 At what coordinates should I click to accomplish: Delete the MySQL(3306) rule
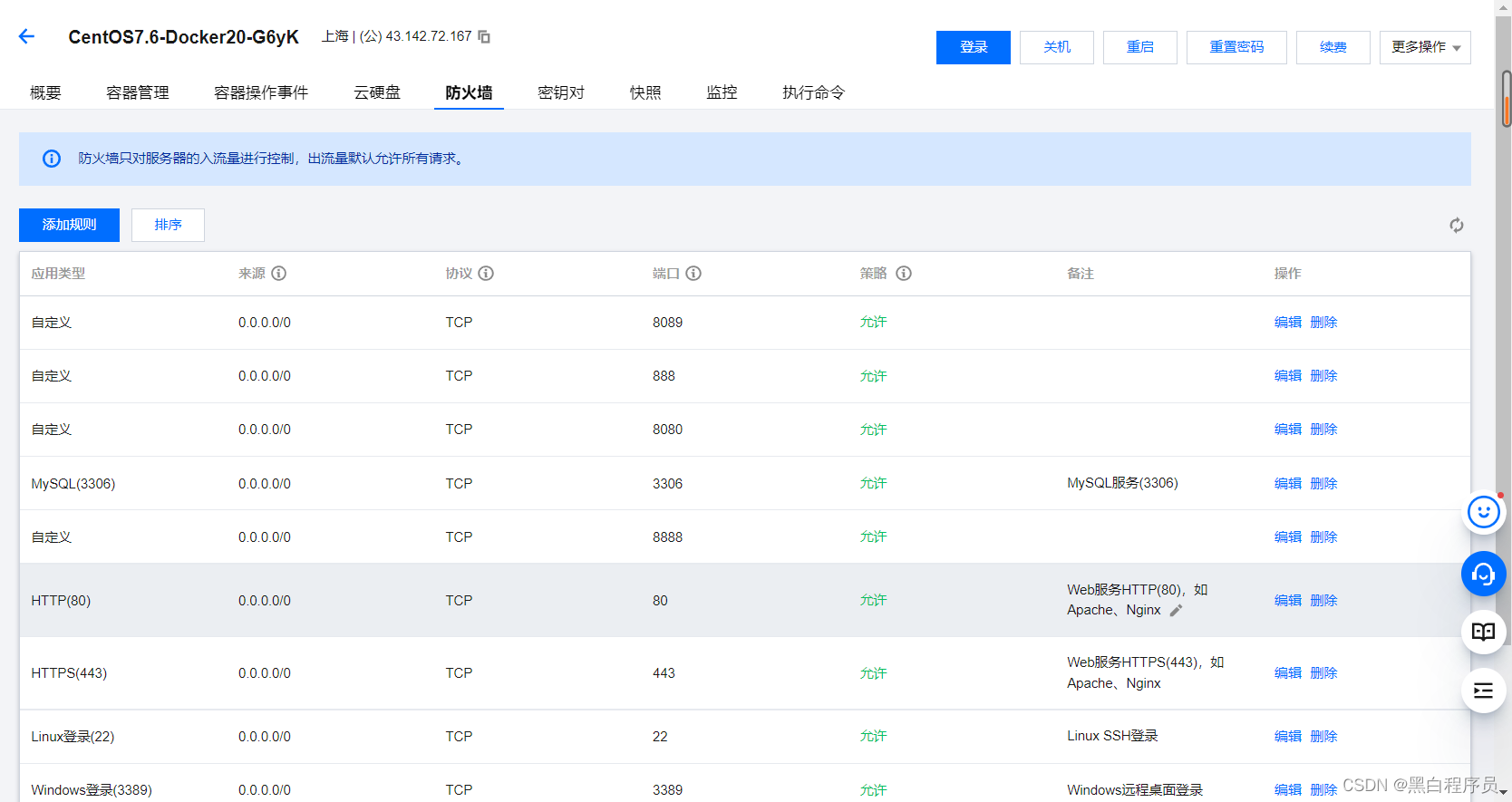point(1323,484)
